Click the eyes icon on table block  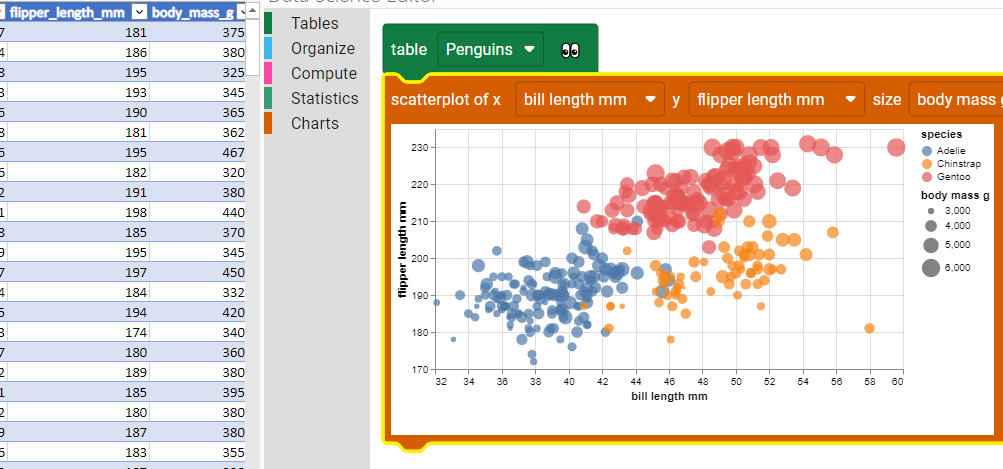click(571, 49)
